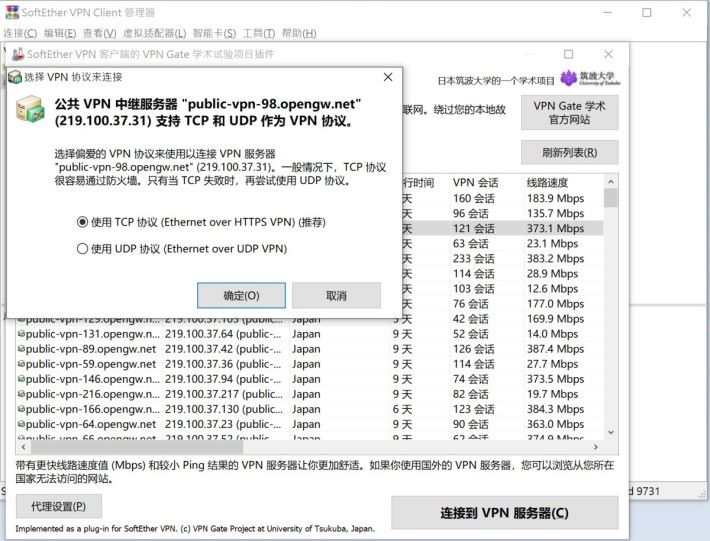This screenshot has height=541, width=710.
Task: Click the SoftEther VPN Client title bar icon
Action: [x=12, y=12]
